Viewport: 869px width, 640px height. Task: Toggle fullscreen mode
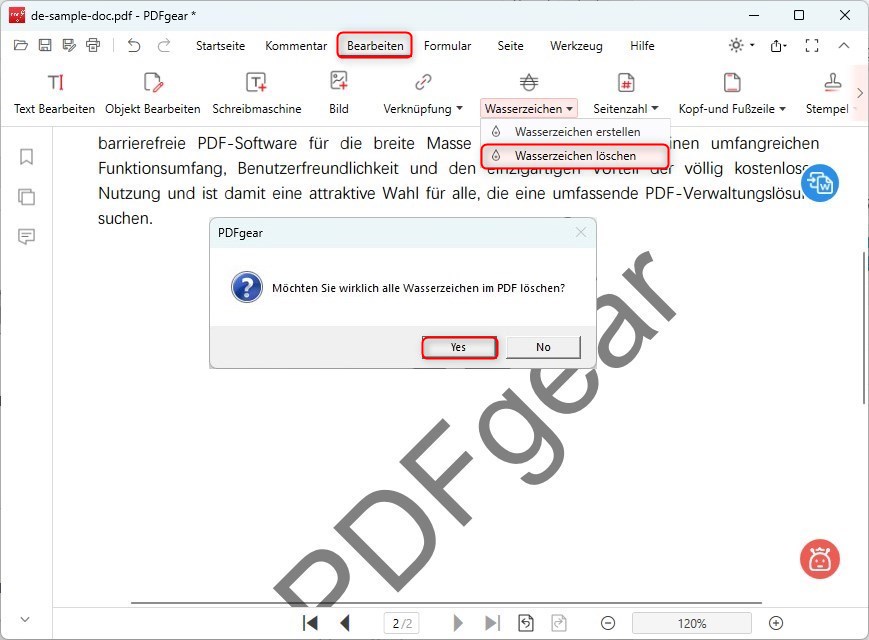pyautogui.click(x=812, y=45)
